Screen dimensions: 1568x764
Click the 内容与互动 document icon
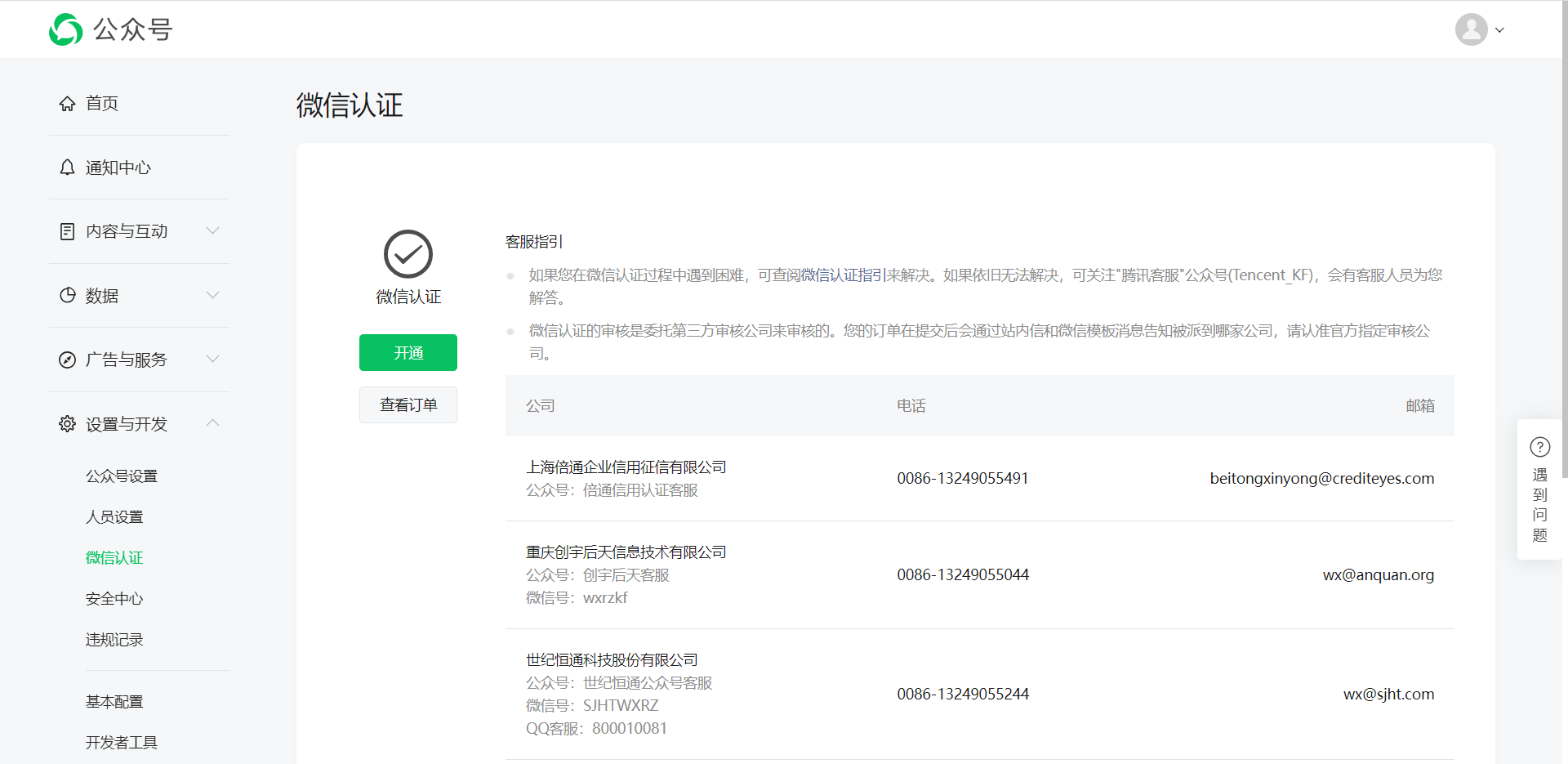(x=67, y=231)
